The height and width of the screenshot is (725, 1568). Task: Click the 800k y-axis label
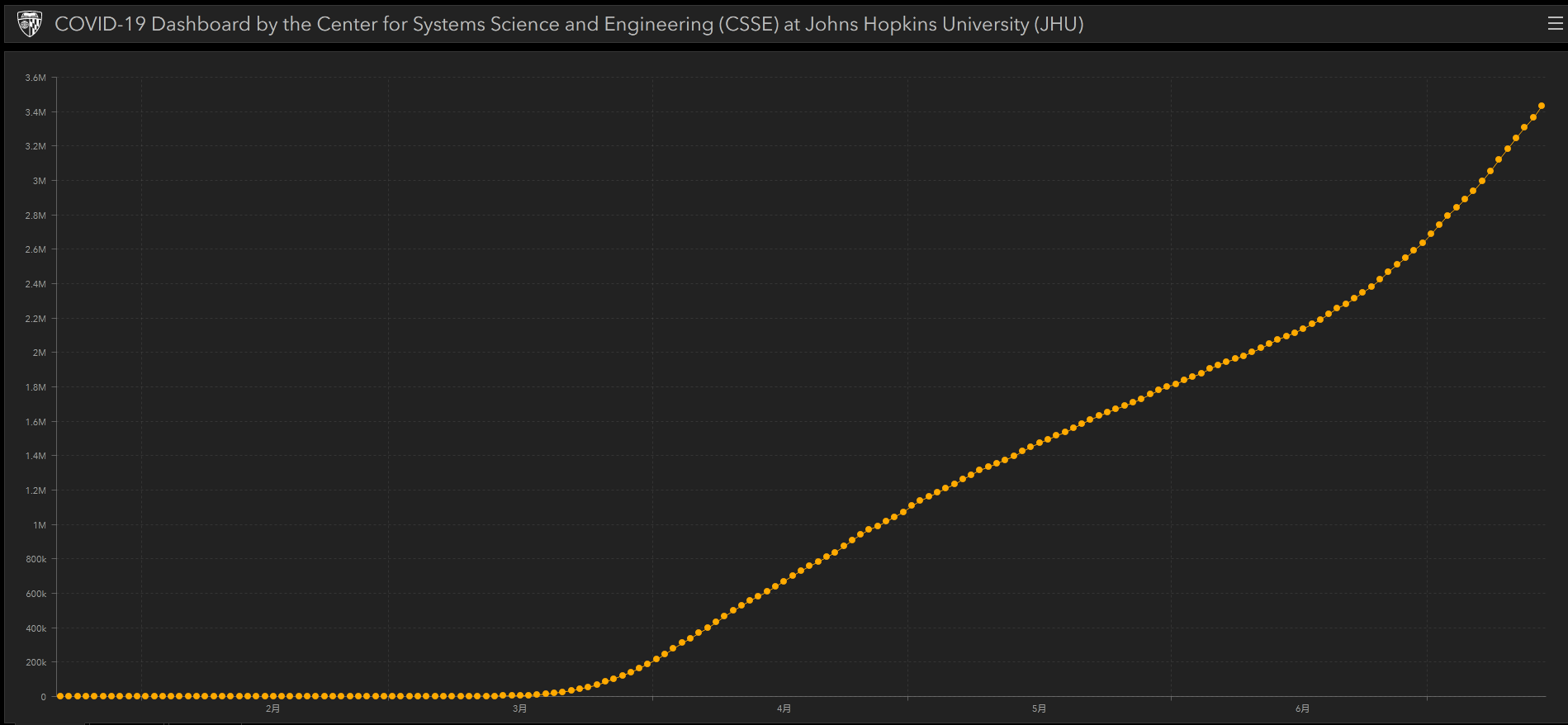coord(36,559)
